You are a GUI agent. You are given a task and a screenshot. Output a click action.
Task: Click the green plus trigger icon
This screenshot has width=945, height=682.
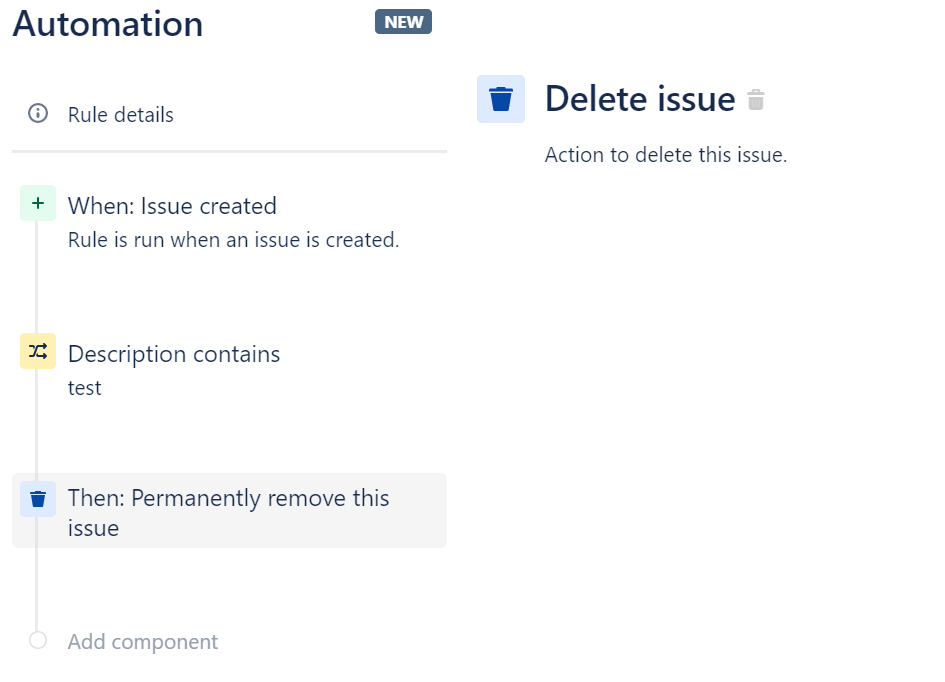click(x=37, y=203)
